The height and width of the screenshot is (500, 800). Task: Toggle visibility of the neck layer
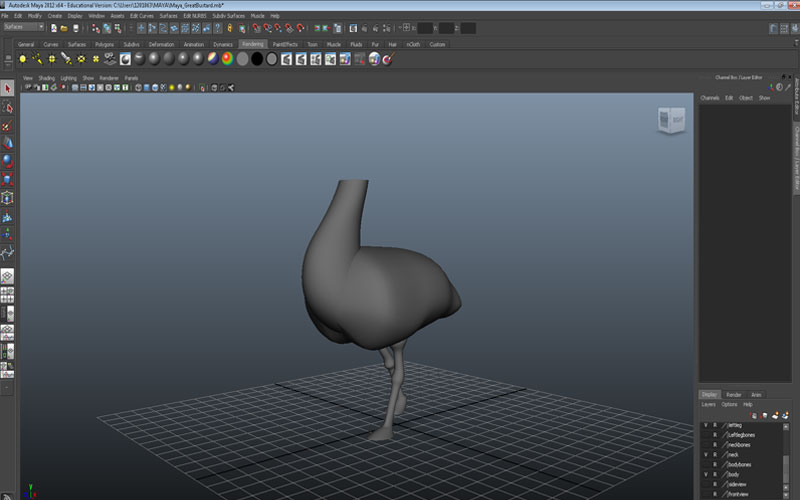[x=704, y=454]
